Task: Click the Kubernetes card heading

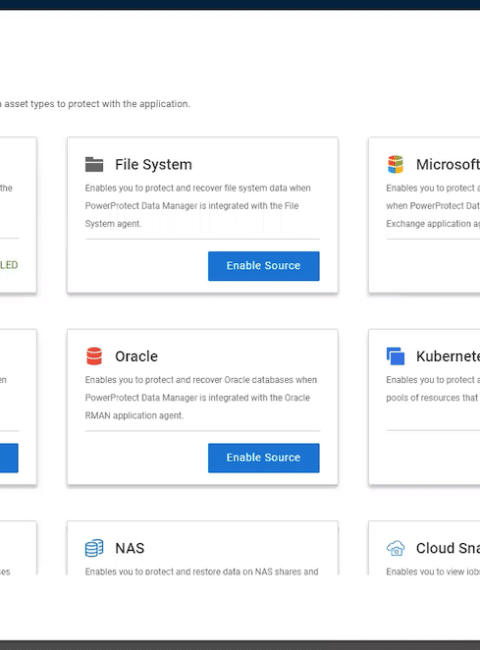Action: tap(448, 357)
